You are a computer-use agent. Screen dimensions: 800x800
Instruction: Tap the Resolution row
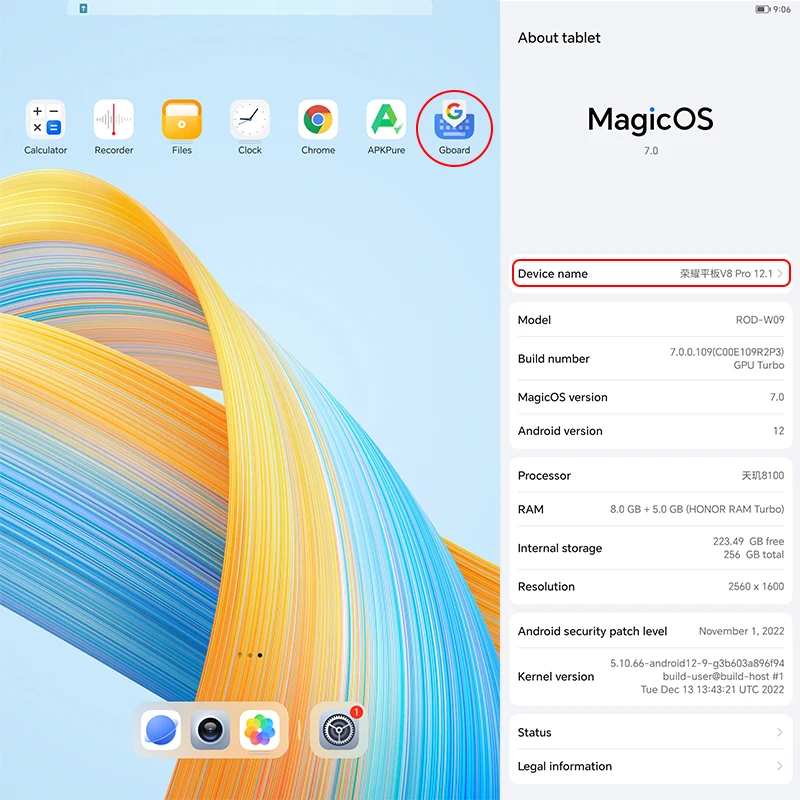[651, 586]
